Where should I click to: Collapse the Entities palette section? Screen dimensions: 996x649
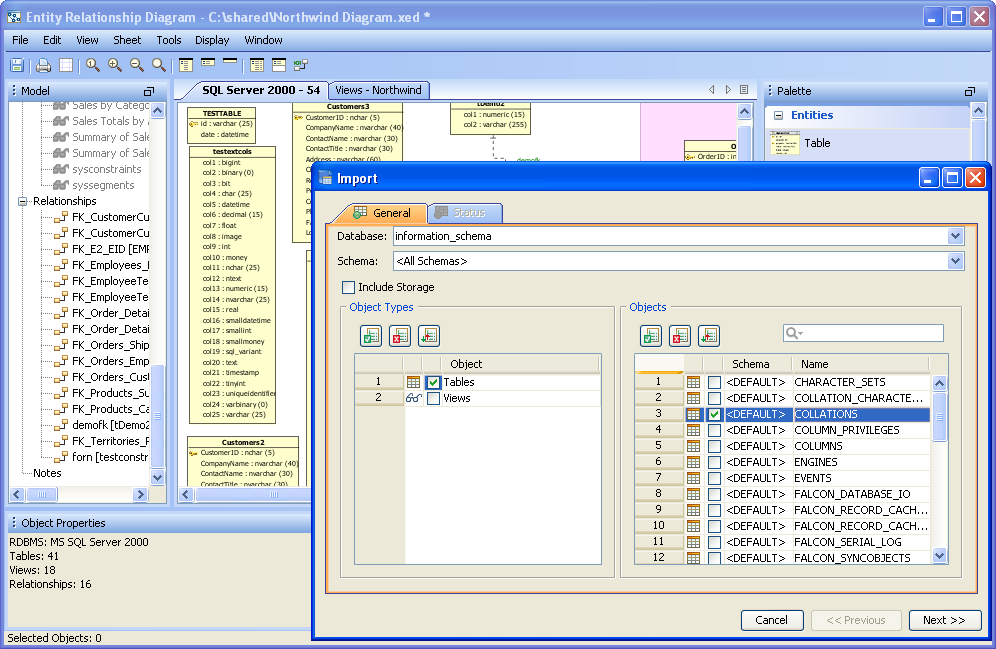[x=778, y=116]
